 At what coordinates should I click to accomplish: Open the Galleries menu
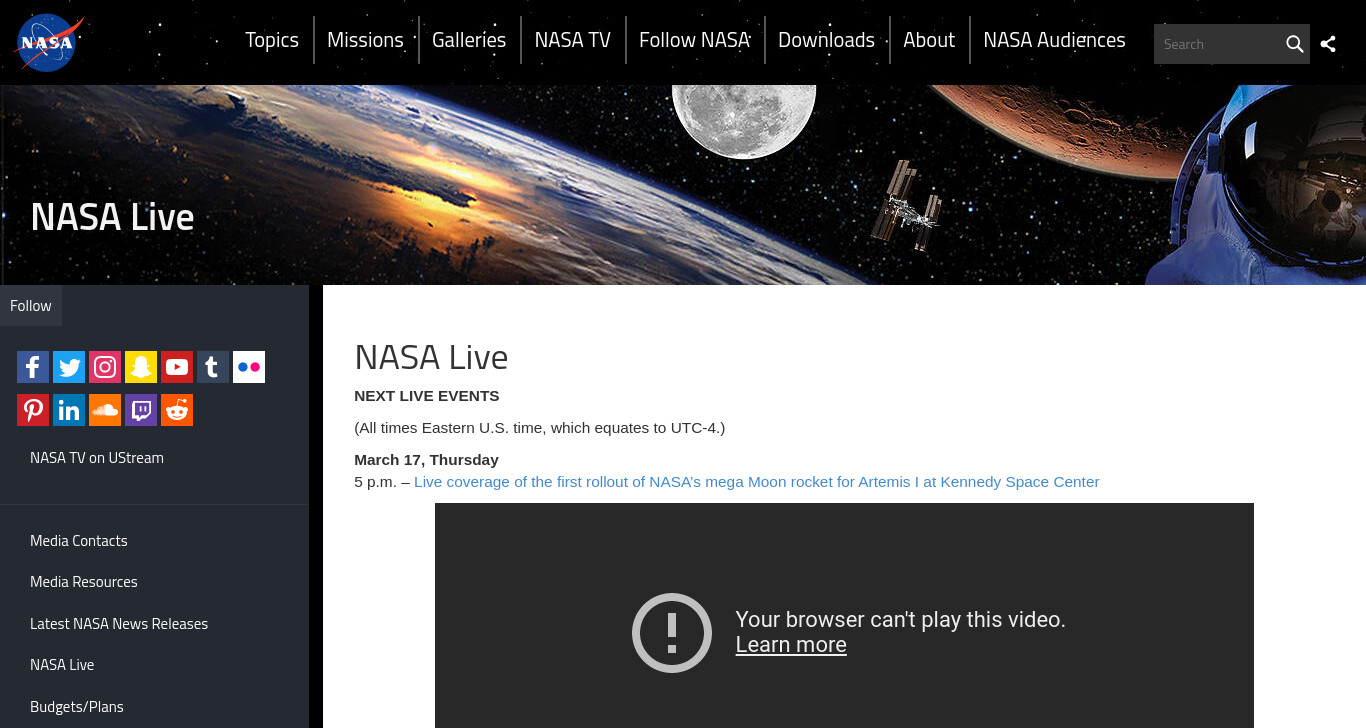[x=469, y=40]
